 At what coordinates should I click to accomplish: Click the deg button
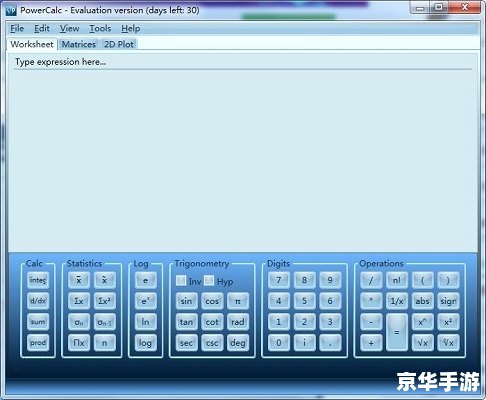coord(238,343)
